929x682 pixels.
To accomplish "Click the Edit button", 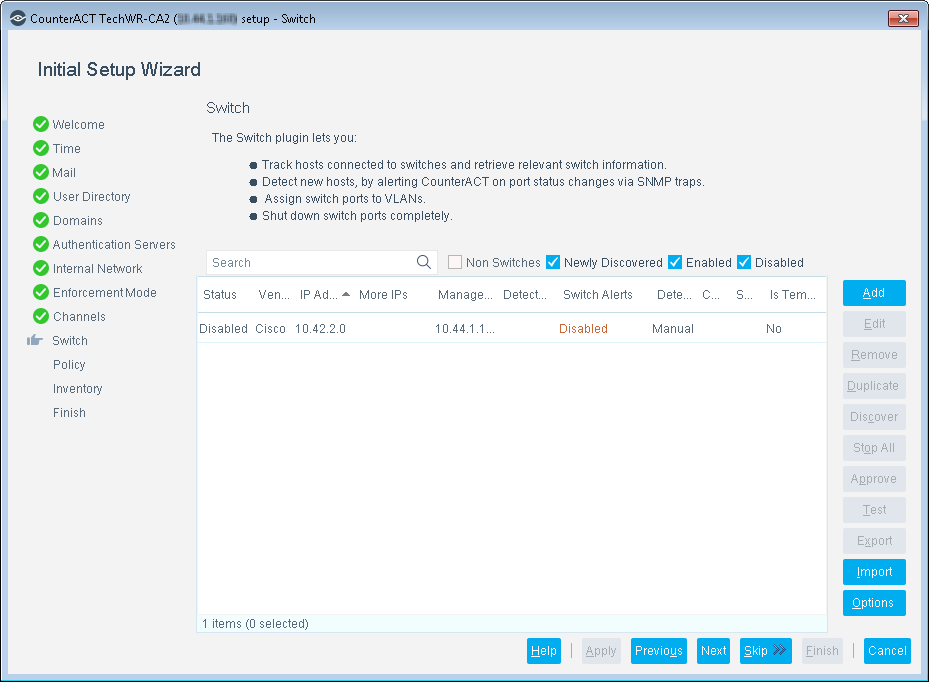I will [874, 324].
